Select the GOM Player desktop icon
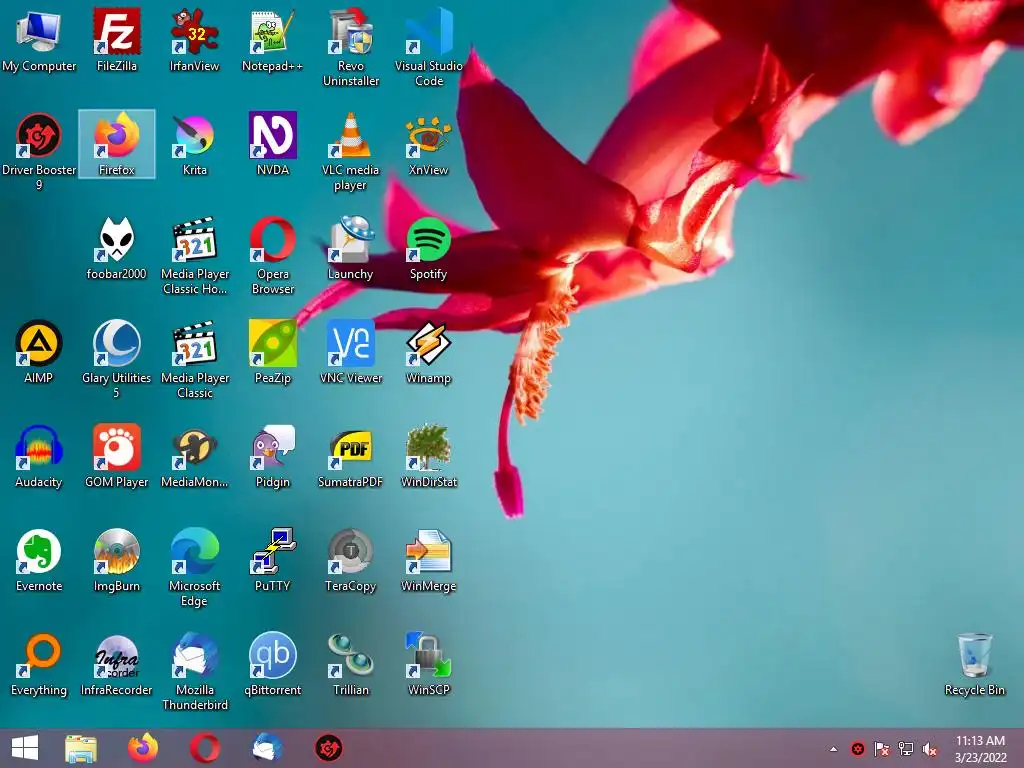The width and height of the screenshot is (1024, 768). click(117, 456)
